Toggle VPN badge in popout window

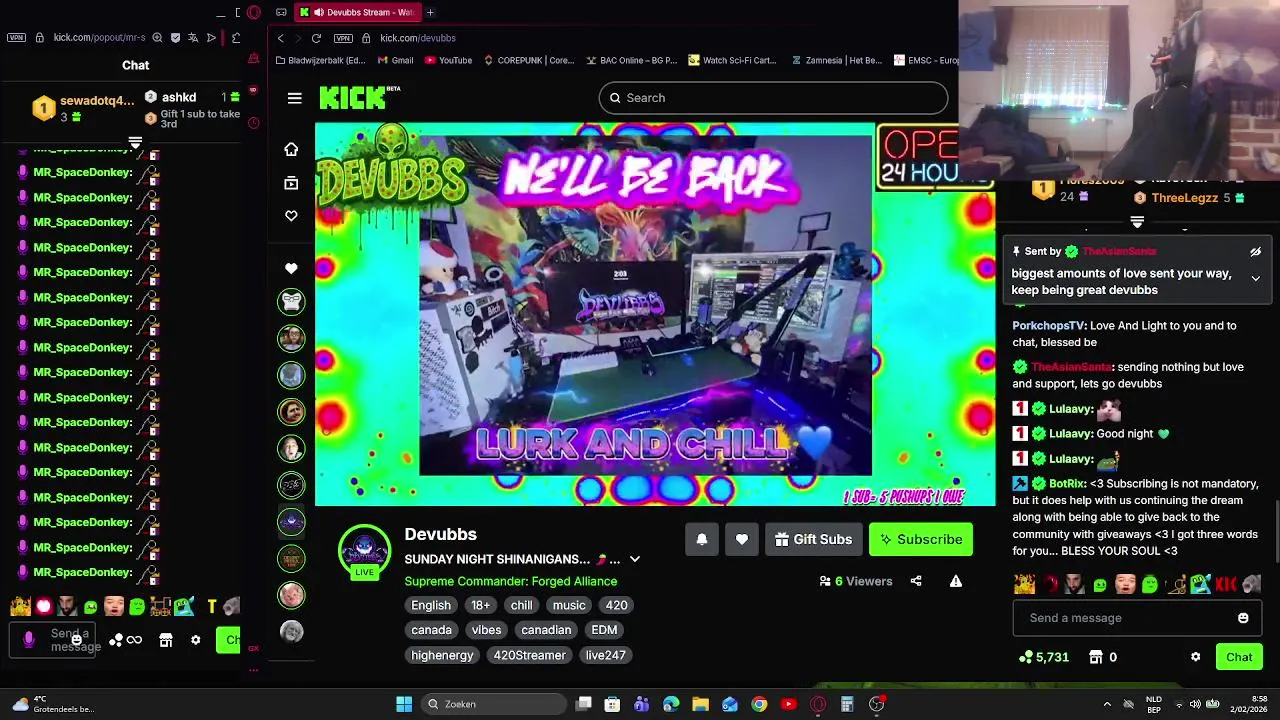click(16, 38)
